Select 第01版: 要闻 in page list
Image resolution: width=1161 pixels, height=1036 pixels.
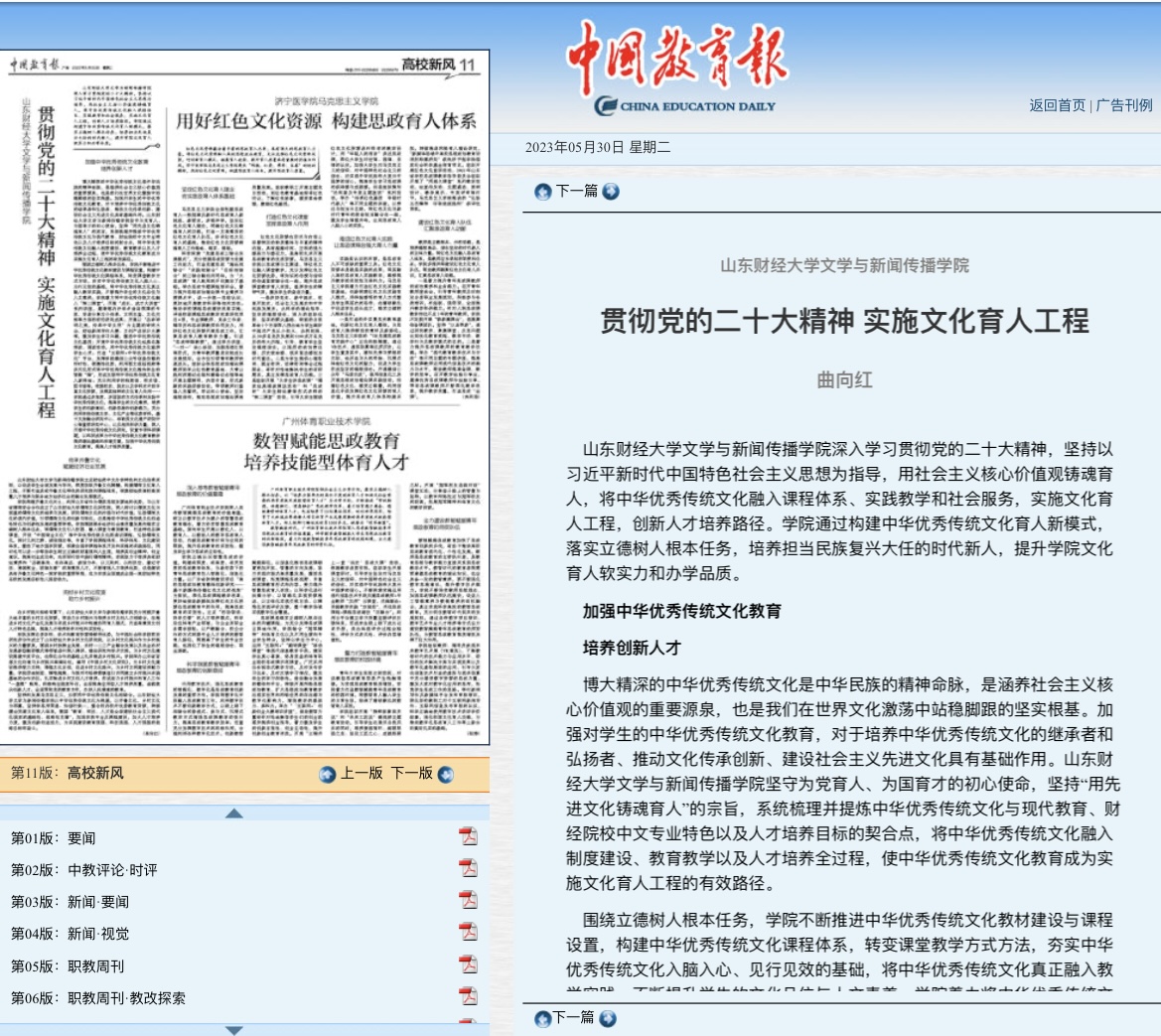click(54, 838)
